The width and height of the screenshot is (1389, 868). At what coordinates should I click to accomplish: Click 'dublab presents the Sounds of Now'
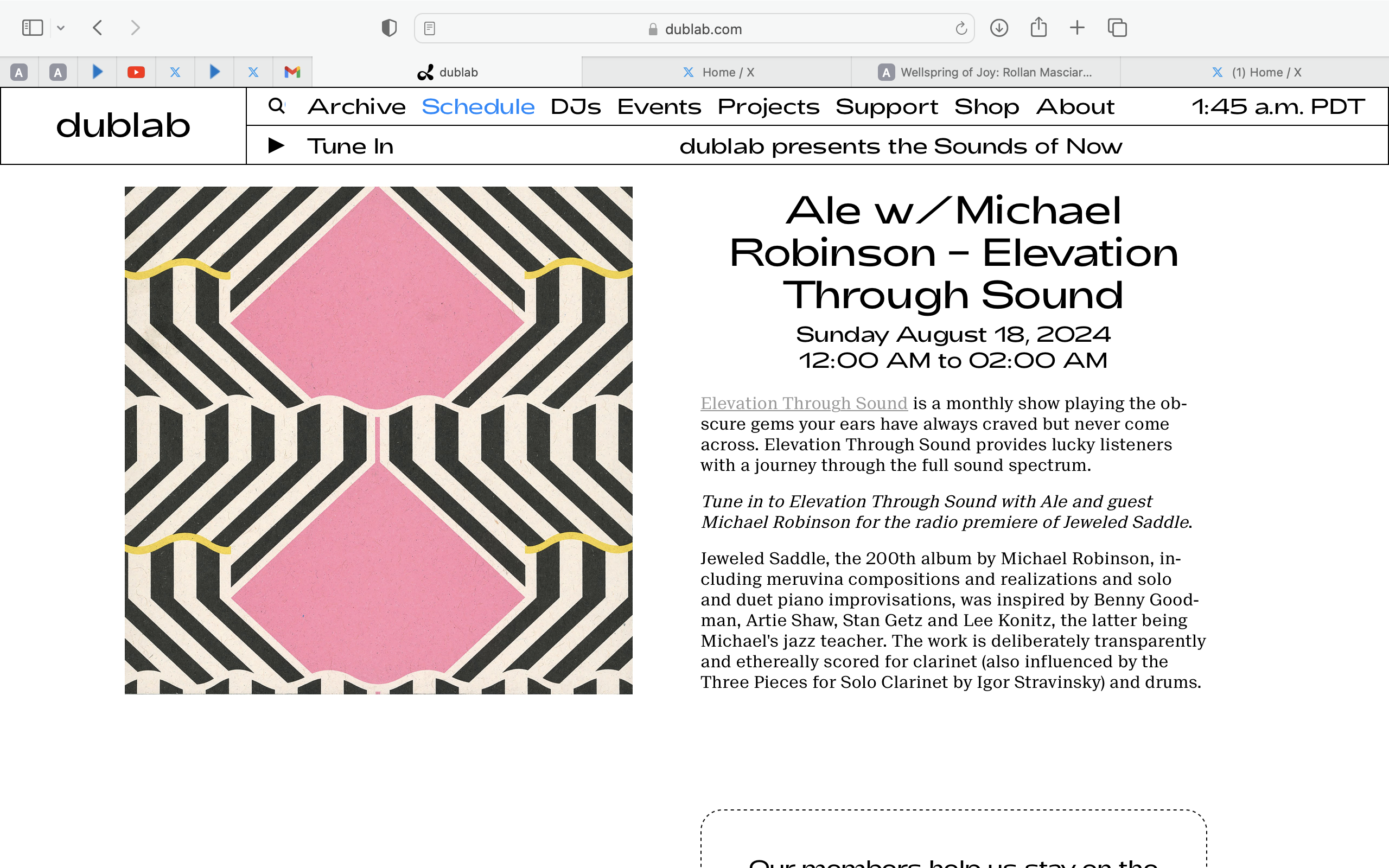(901, 146)
